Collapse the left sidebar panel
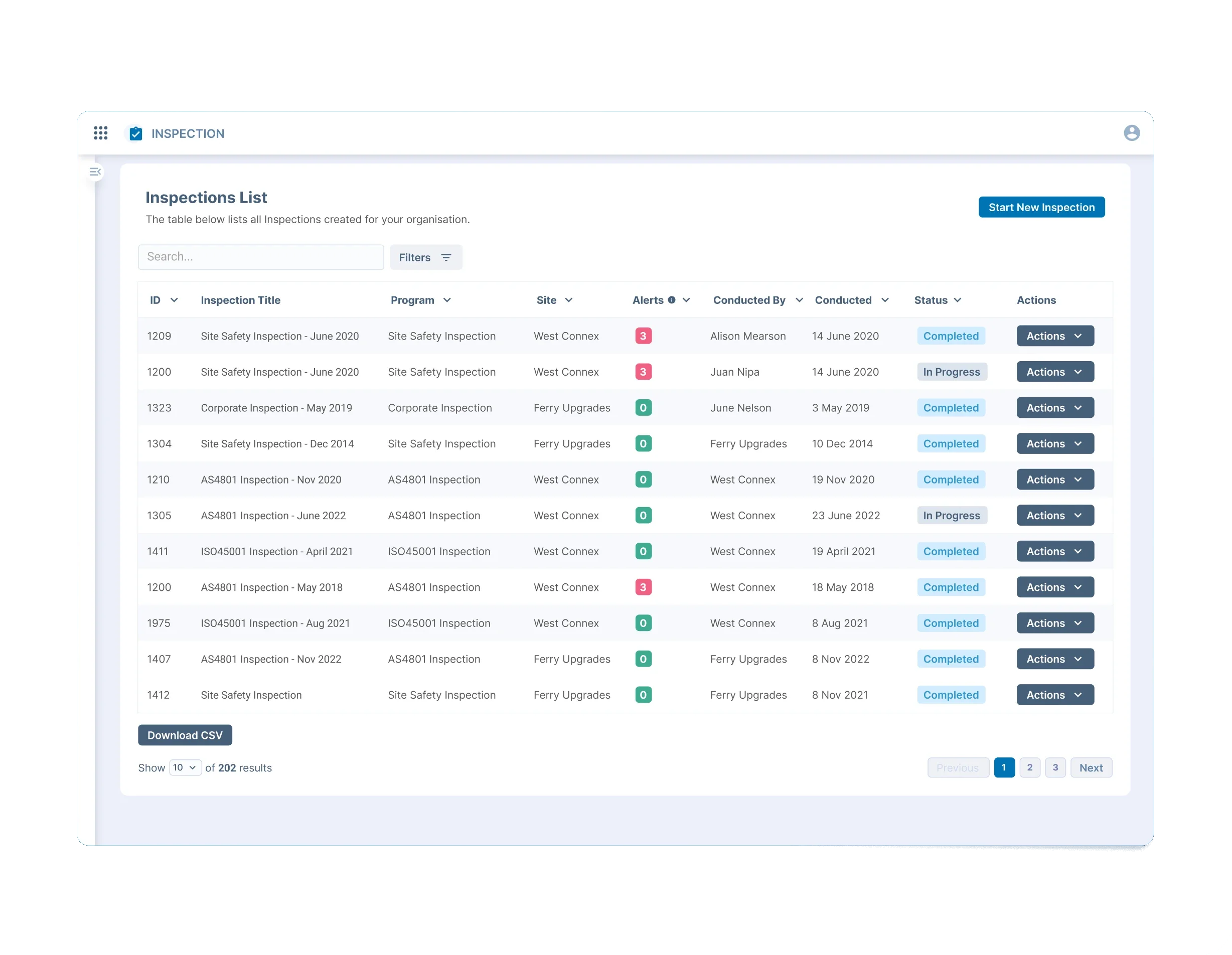Screen dimensions: 1232x955 (x=95, y=172)
